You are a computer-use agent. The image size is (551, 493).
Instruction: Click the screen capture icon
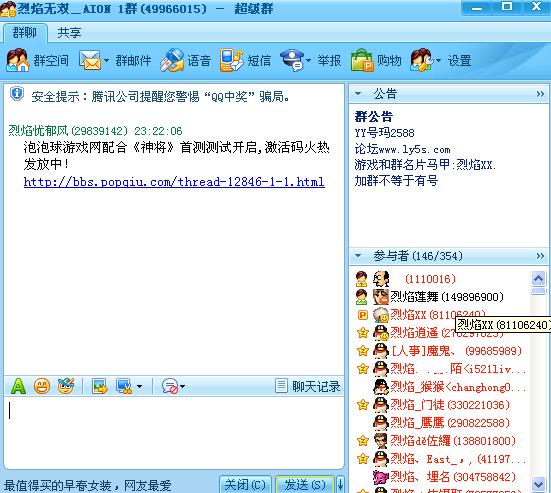(x=124, y=387)
